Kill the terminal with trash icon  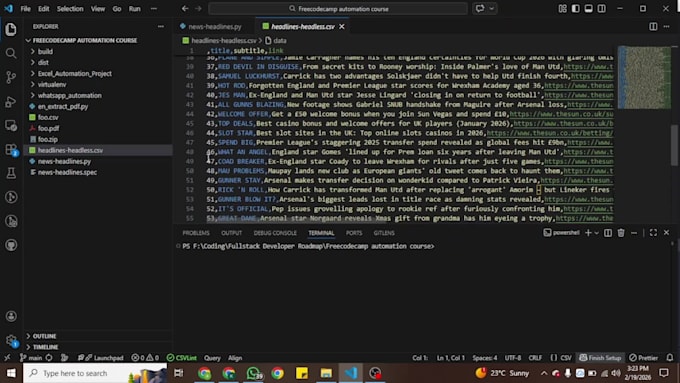[621, 233]
